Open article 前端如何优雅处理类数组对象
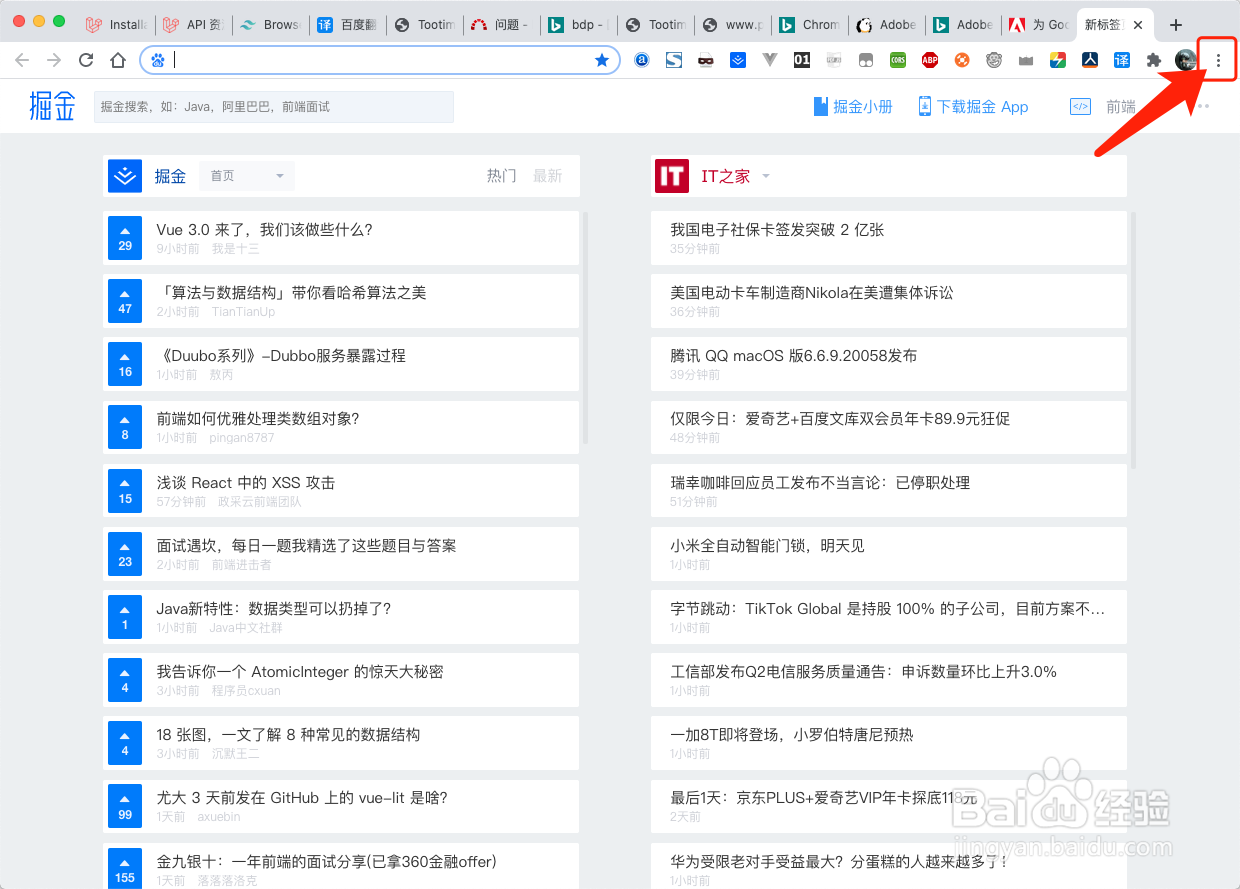Image resolution: width=1240 pixels, height=889 pixels. pos(258,419)
